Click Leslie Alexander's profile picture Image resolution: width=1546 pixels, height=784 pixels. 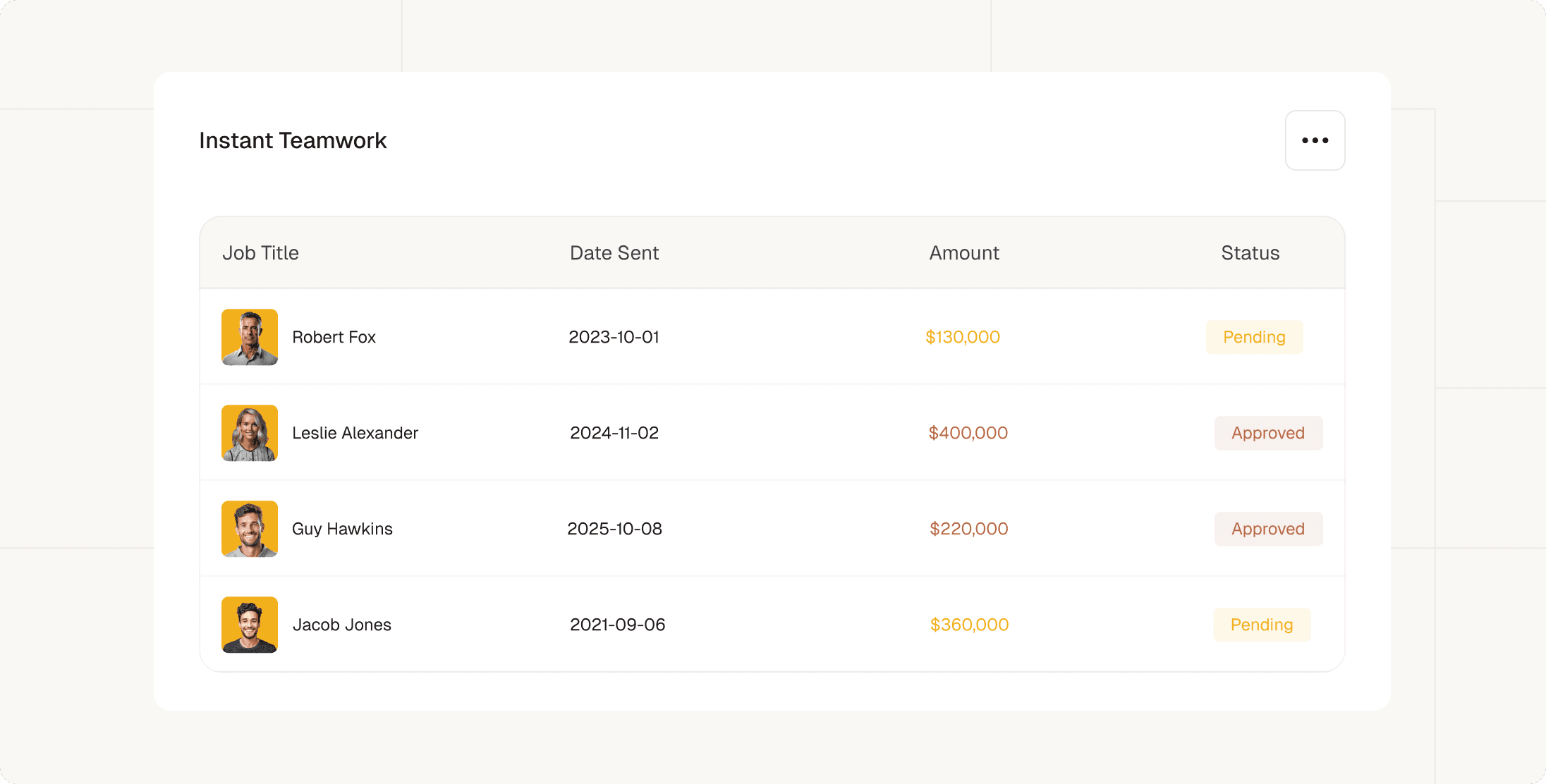pos(250,433)
